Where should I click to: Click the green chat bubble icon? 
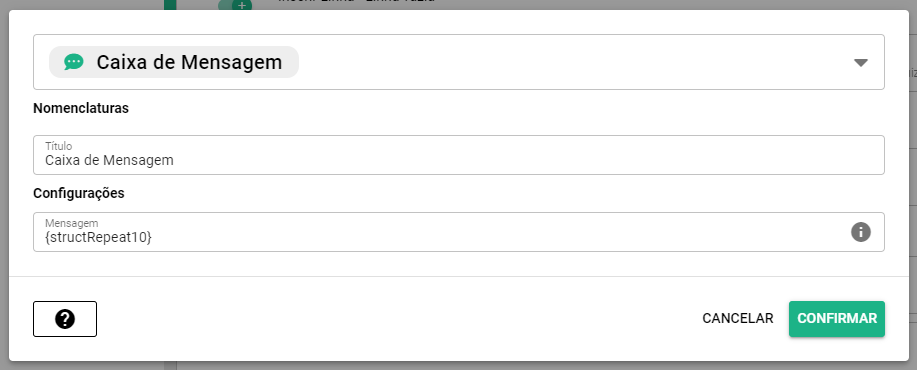tap(74, 62)
